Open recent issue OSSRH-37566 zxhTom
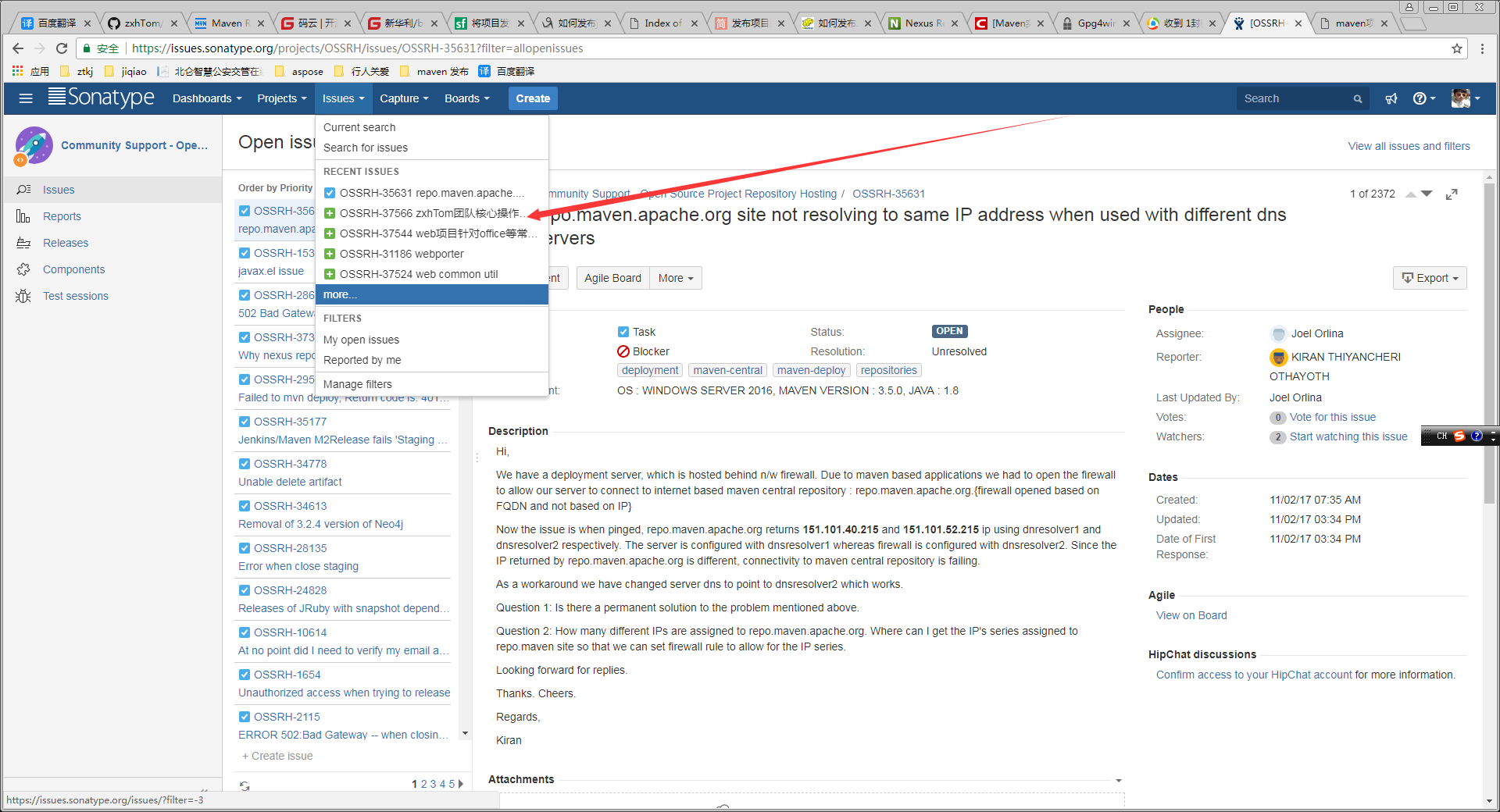Viewport: 1500px width, 812px height. point(431,213)
